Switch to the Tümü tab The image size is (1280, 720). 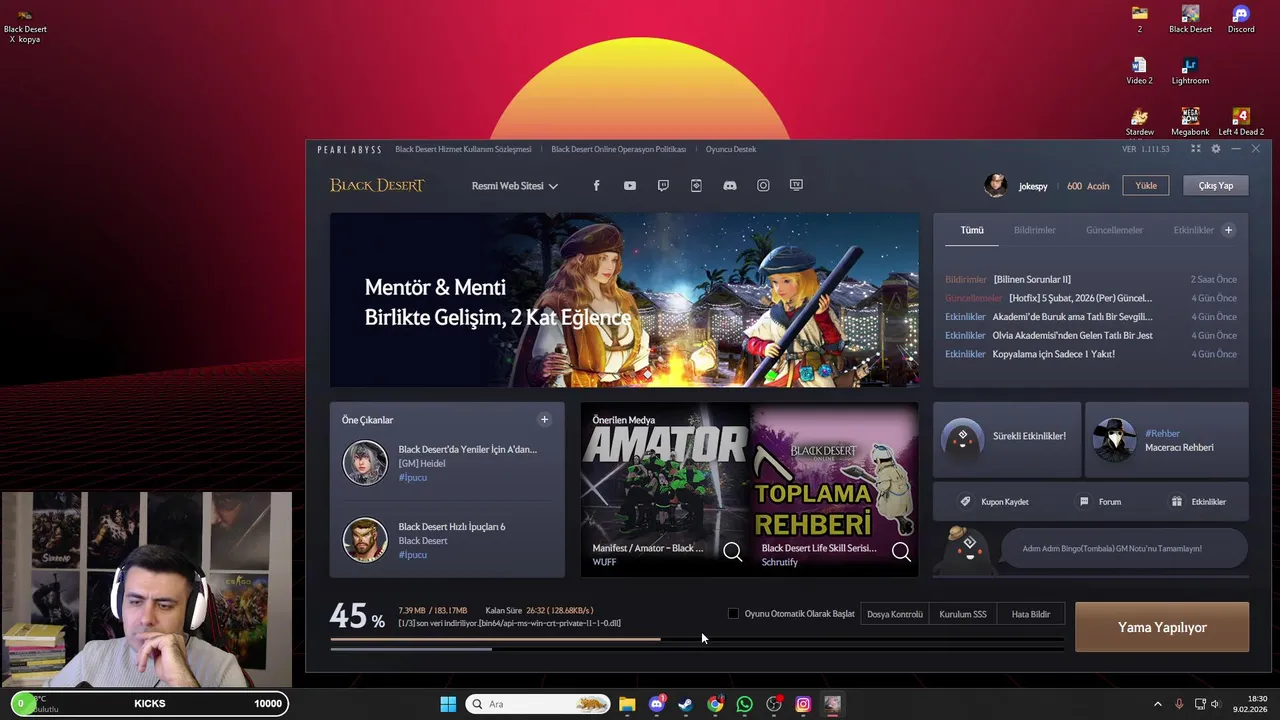[972, 230]
